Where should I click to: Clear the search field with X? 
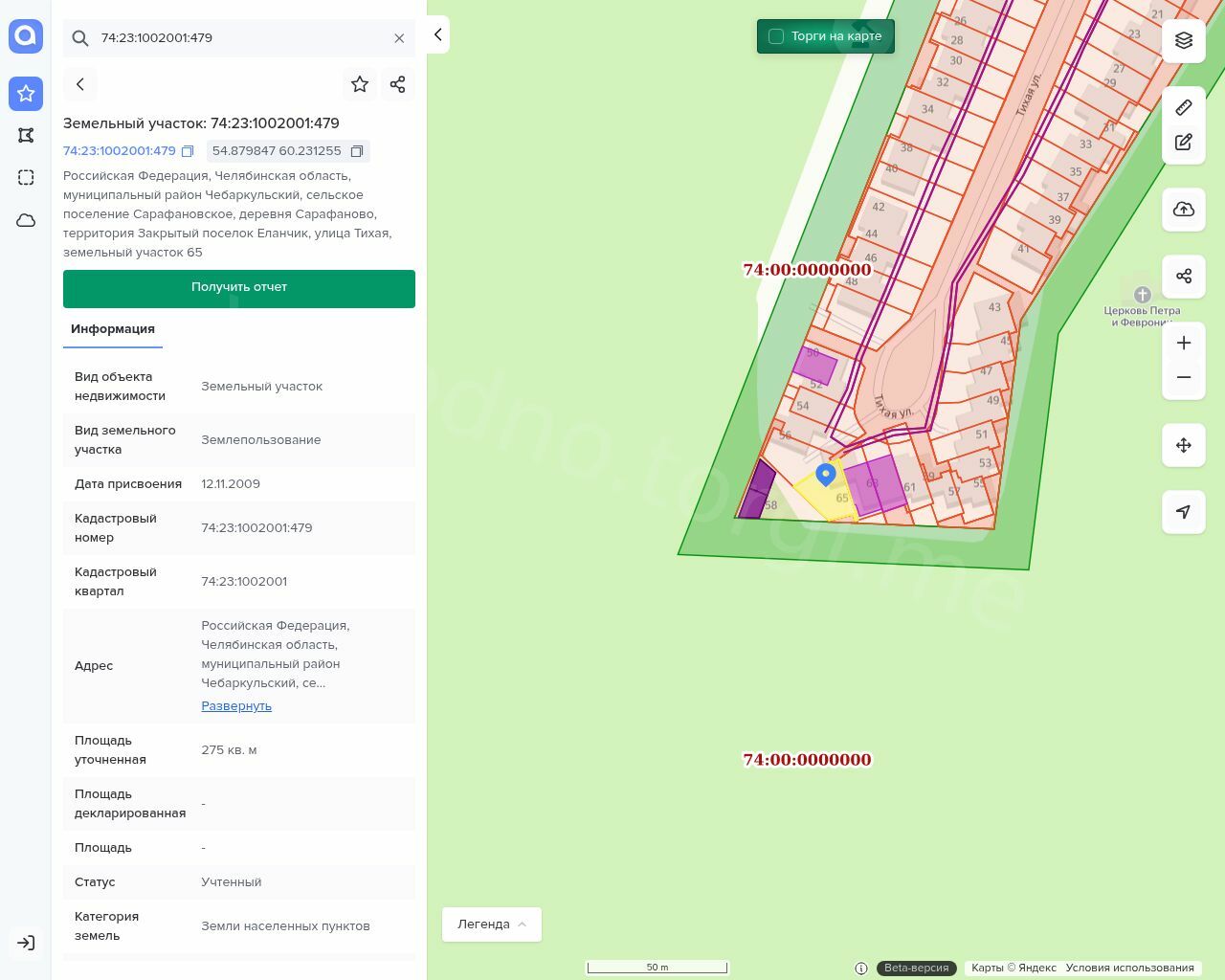coord(399,38)
